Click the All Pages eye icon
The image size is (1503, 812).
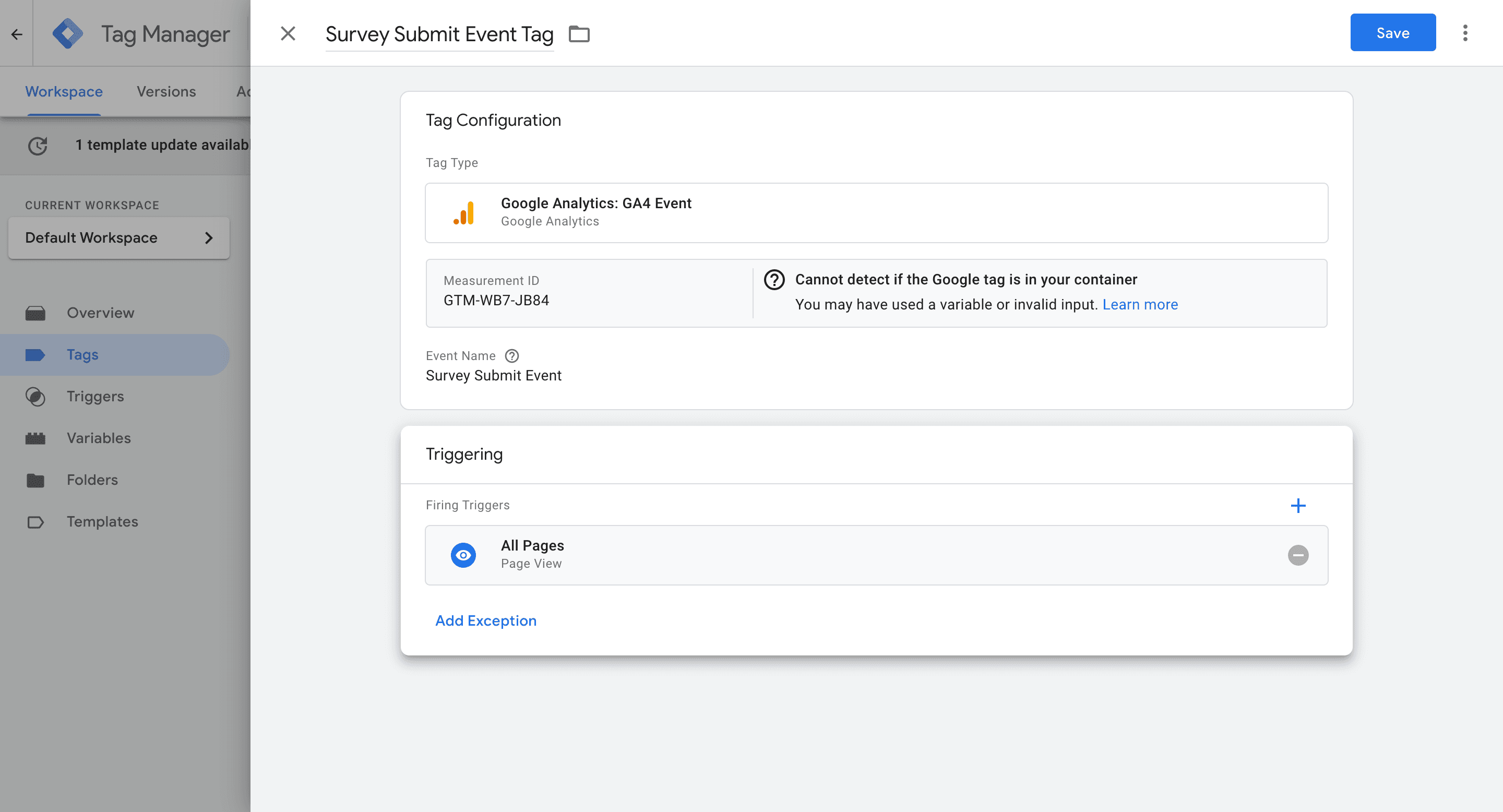(463, 555)
